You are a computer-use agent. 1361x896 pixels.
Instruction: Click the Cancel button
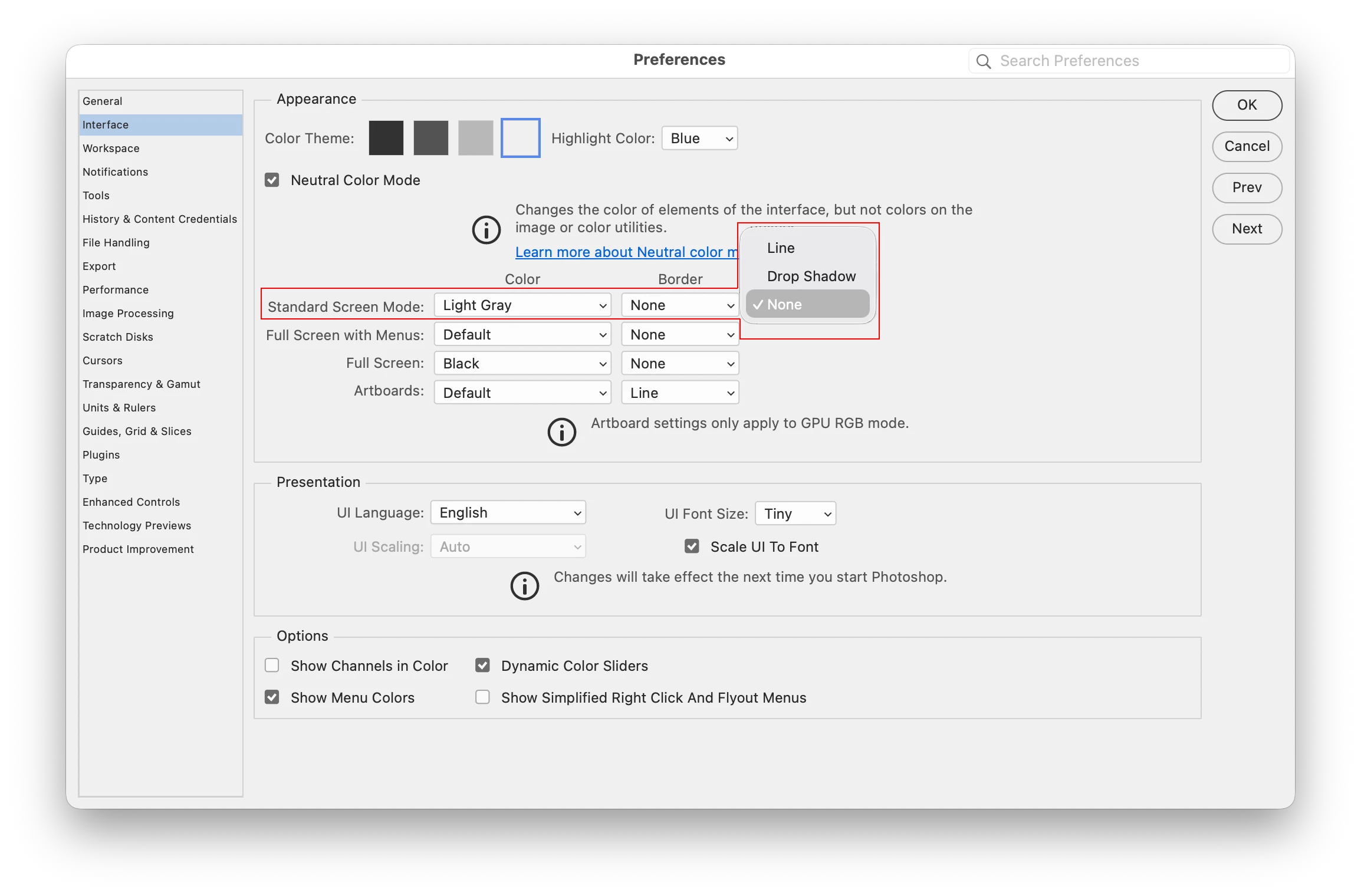[1247, 146]
